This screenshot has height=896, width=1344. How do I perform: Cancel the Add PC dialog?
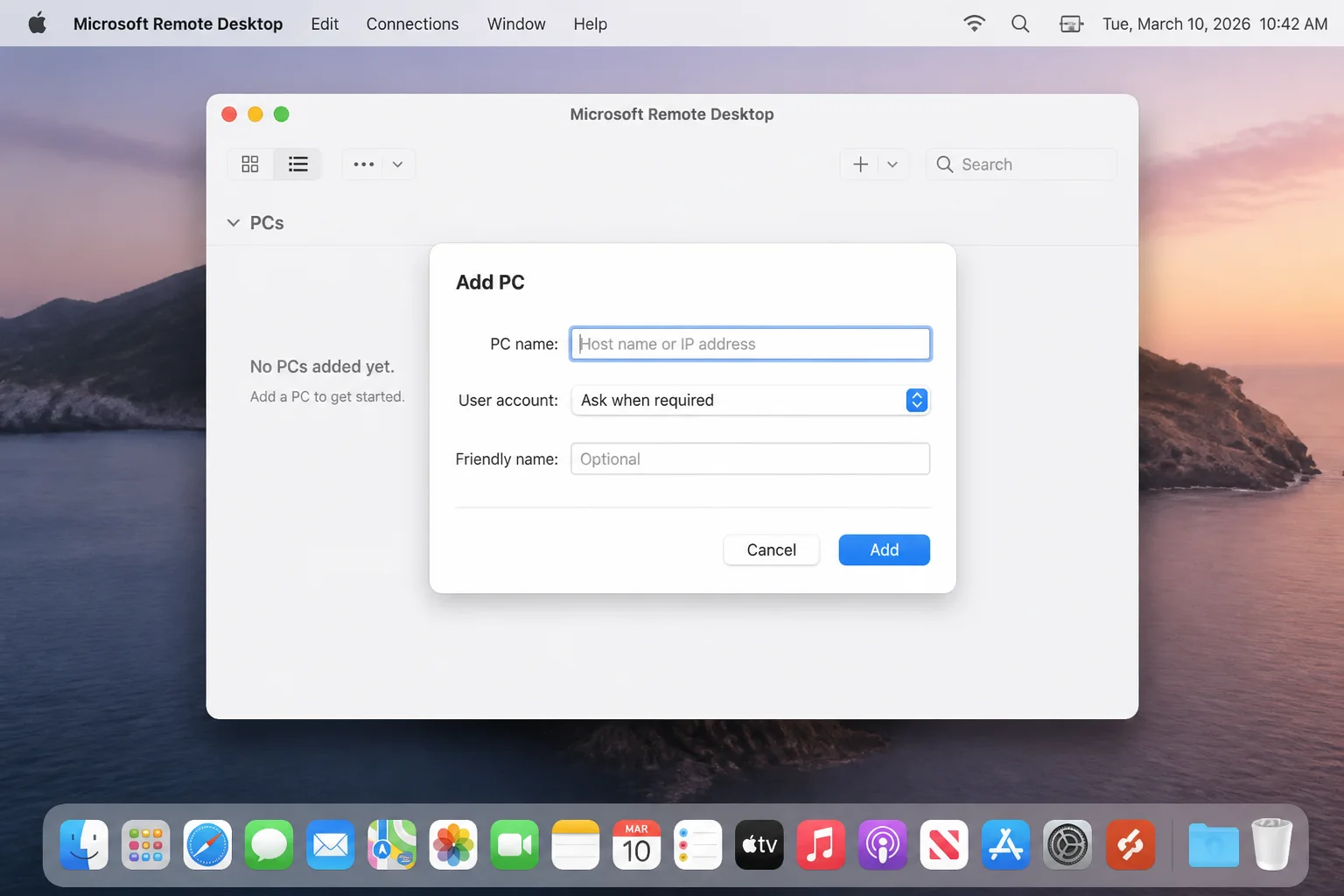coord(771,549)
